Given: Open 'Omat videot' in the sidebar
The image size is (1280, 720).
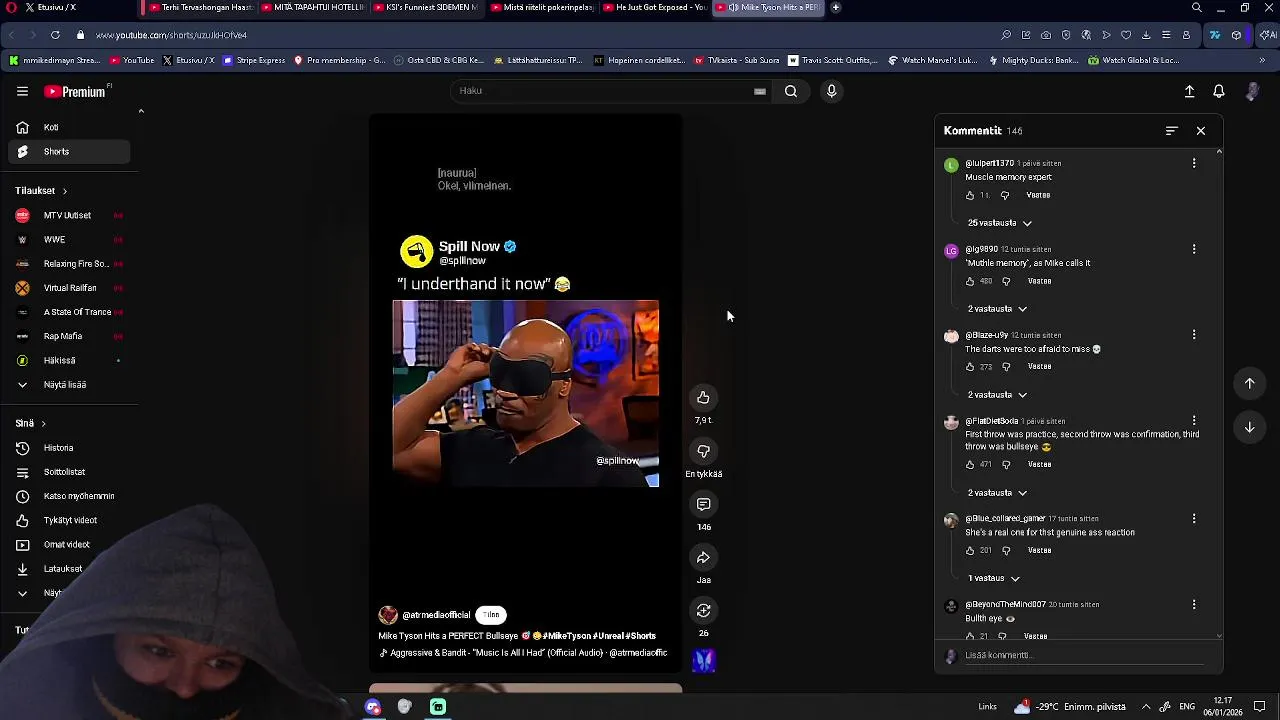Looking at the screenshot, I should click(70, 545).
